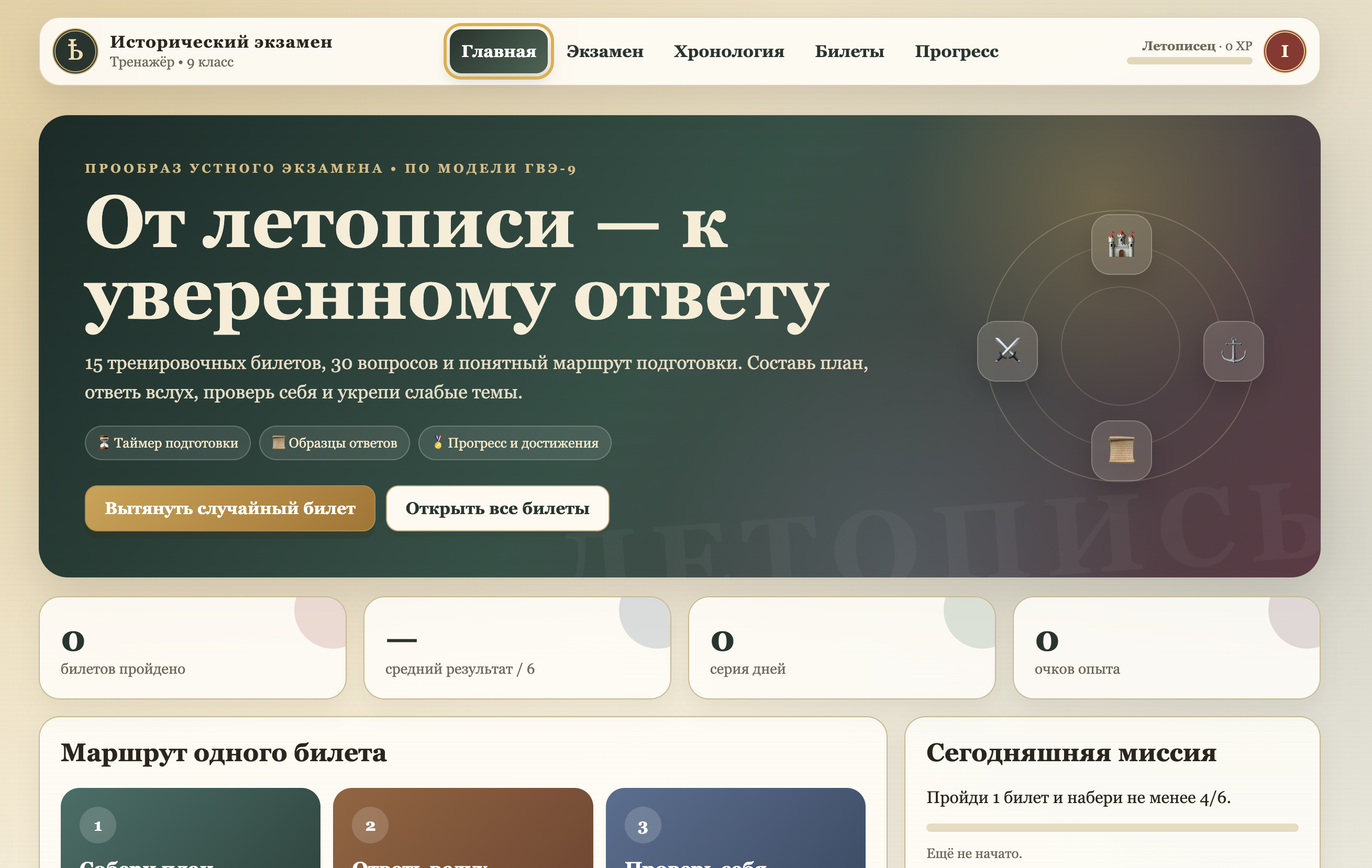
Task: Click the Летописец · 0 XP label
Action: 1197,46
